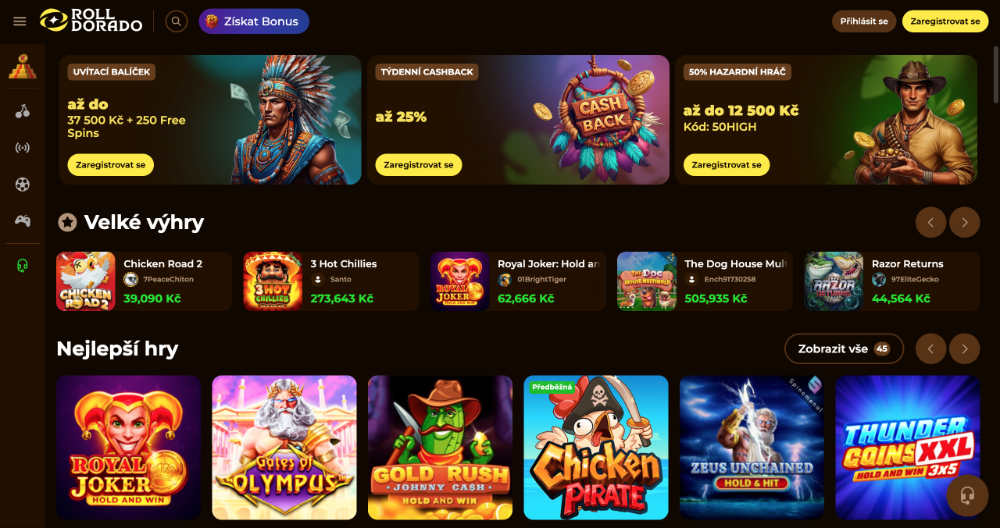This screenshot has height=528, width=1000.
Task: Show previous Velké výhry items with left arrow
Action: (930, 223)
